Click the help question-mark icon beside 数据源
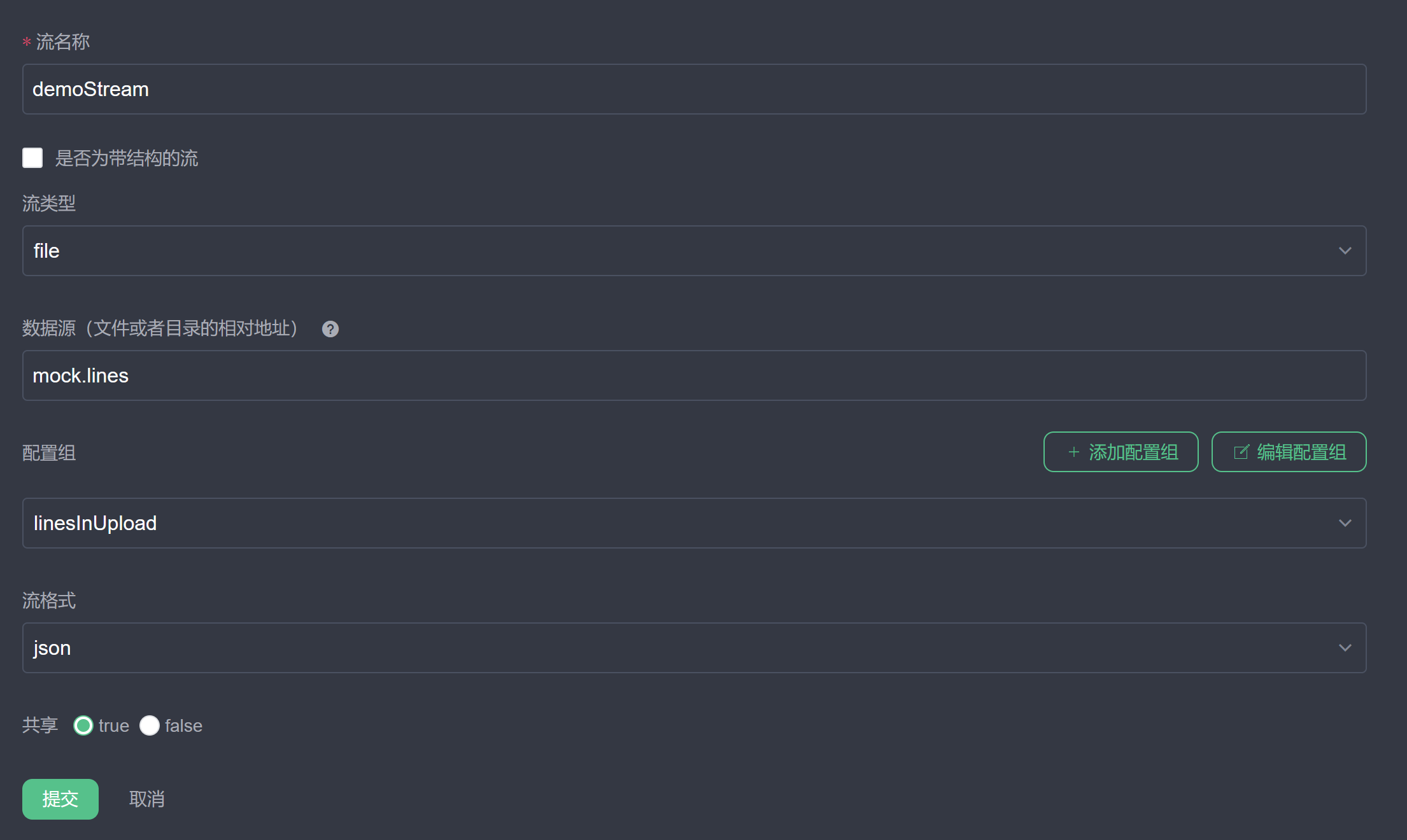The width and height of the screenshot is (1407, 840). 330,329
